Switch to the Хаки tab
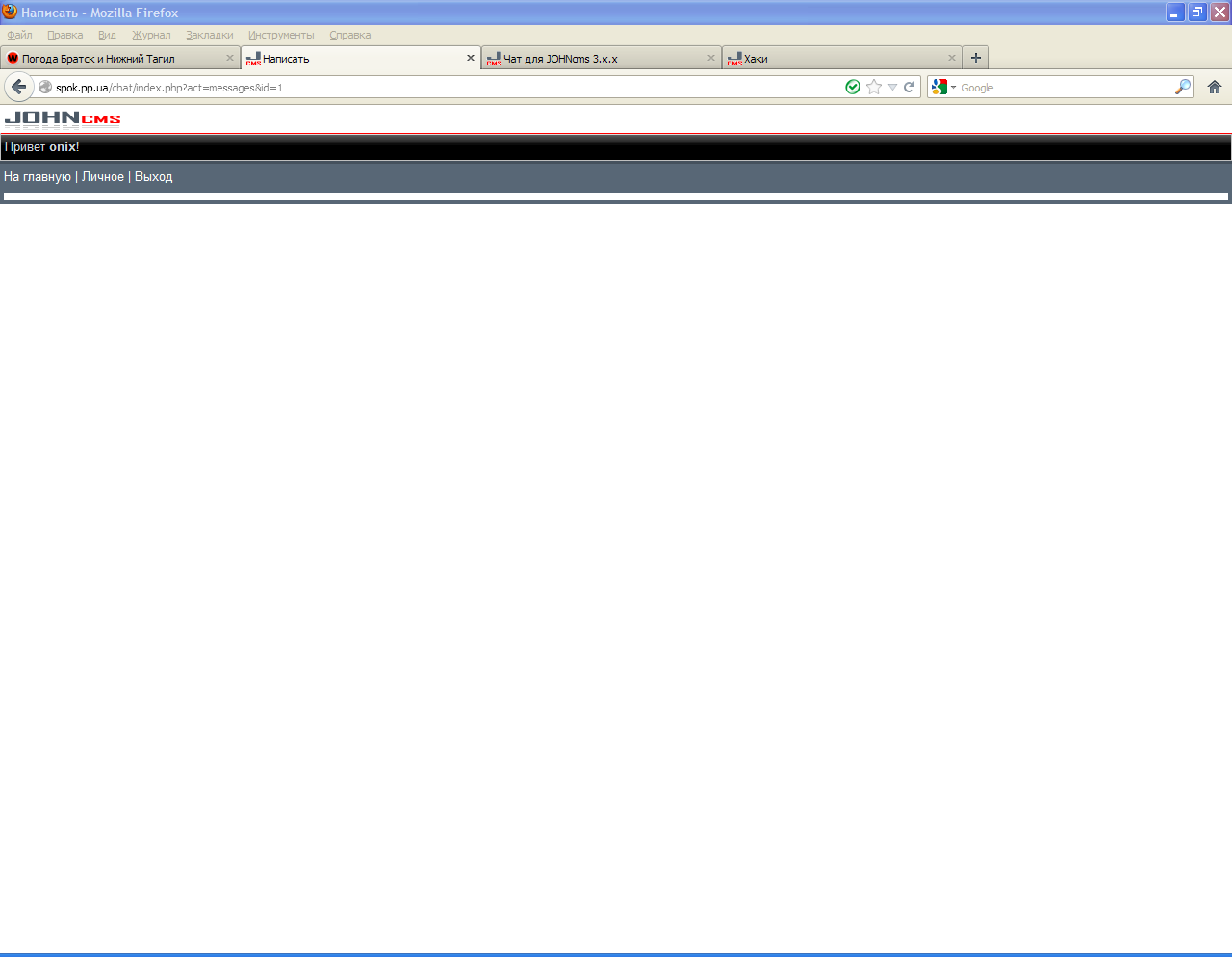The image size is (1232, 957). 842,58
